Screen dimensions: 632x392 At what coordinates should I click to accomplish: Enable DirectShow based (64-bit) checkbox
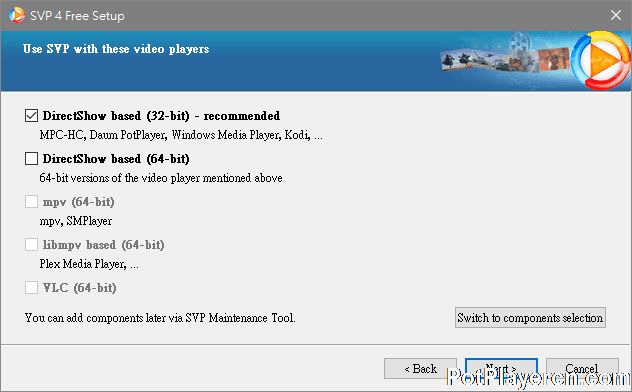(31, 159)
